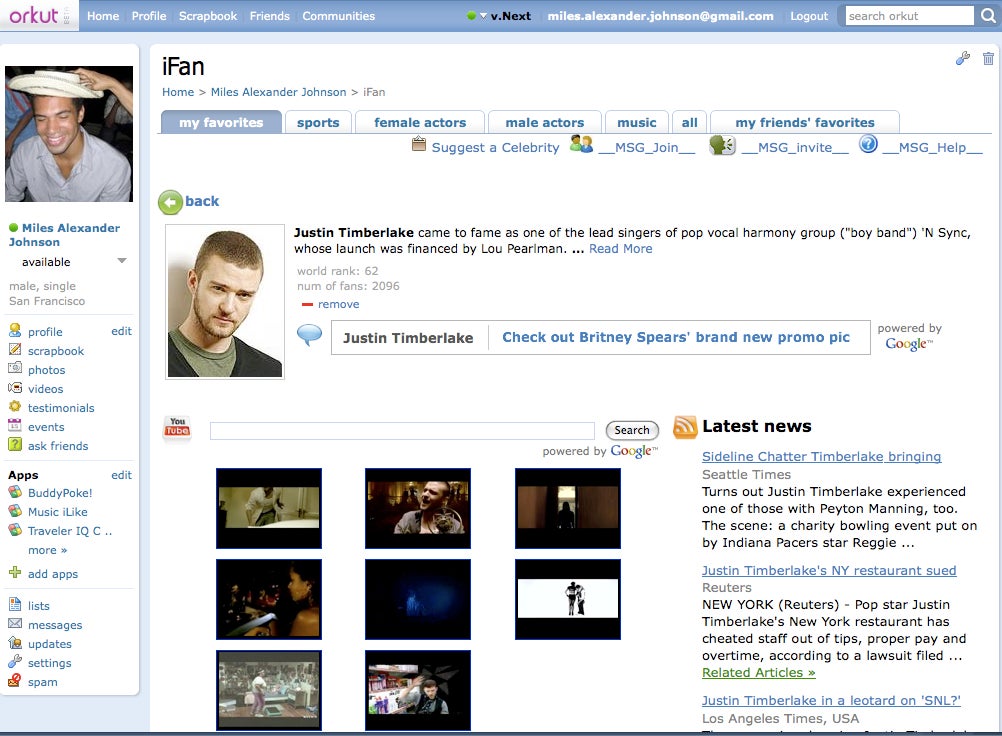
Task: Open the Traveler IQ C .. app
Action: [70, 531]
